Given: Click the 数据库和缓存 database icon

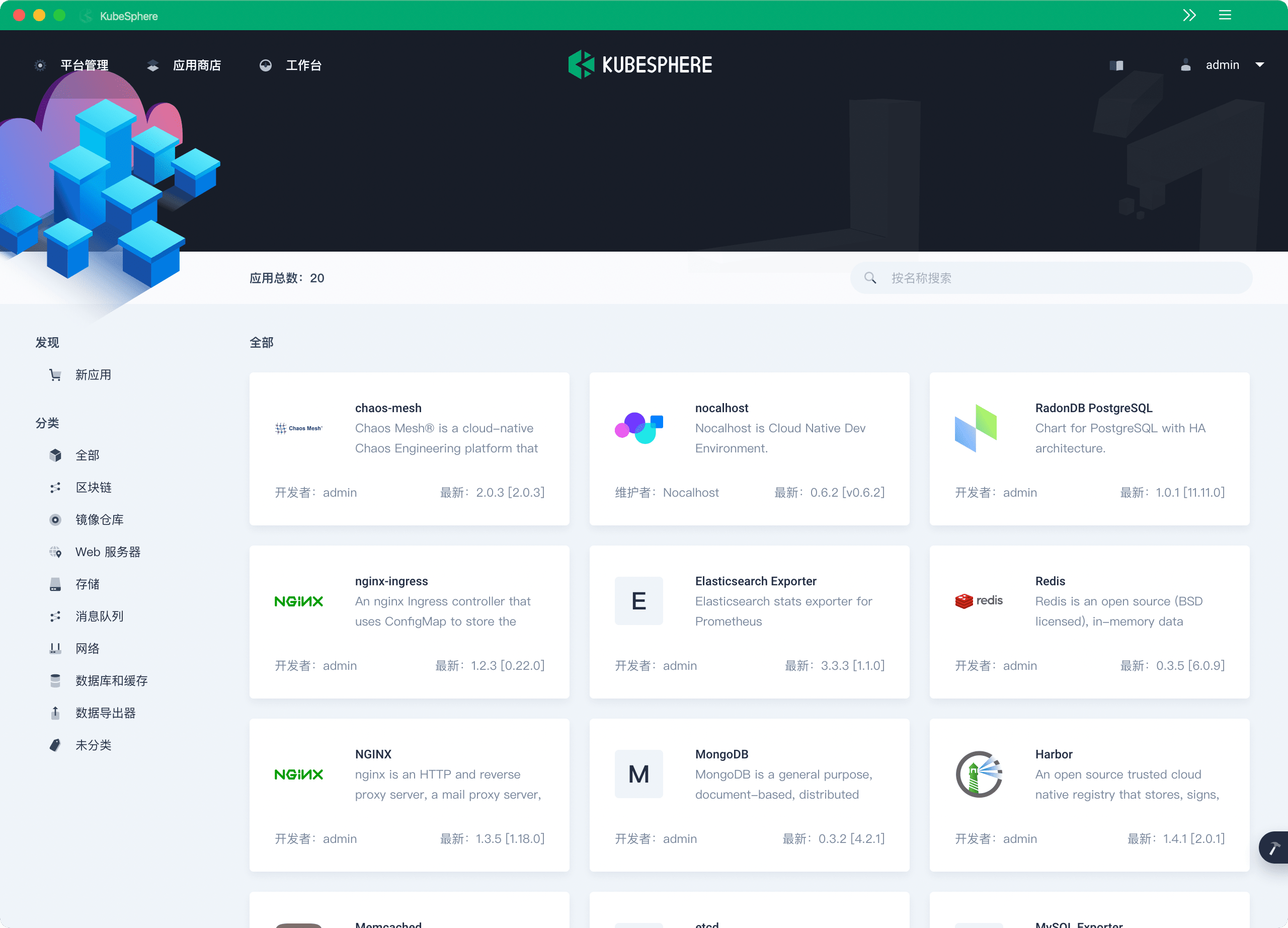Looking at the screenshot, I should [x=55, y=680].
